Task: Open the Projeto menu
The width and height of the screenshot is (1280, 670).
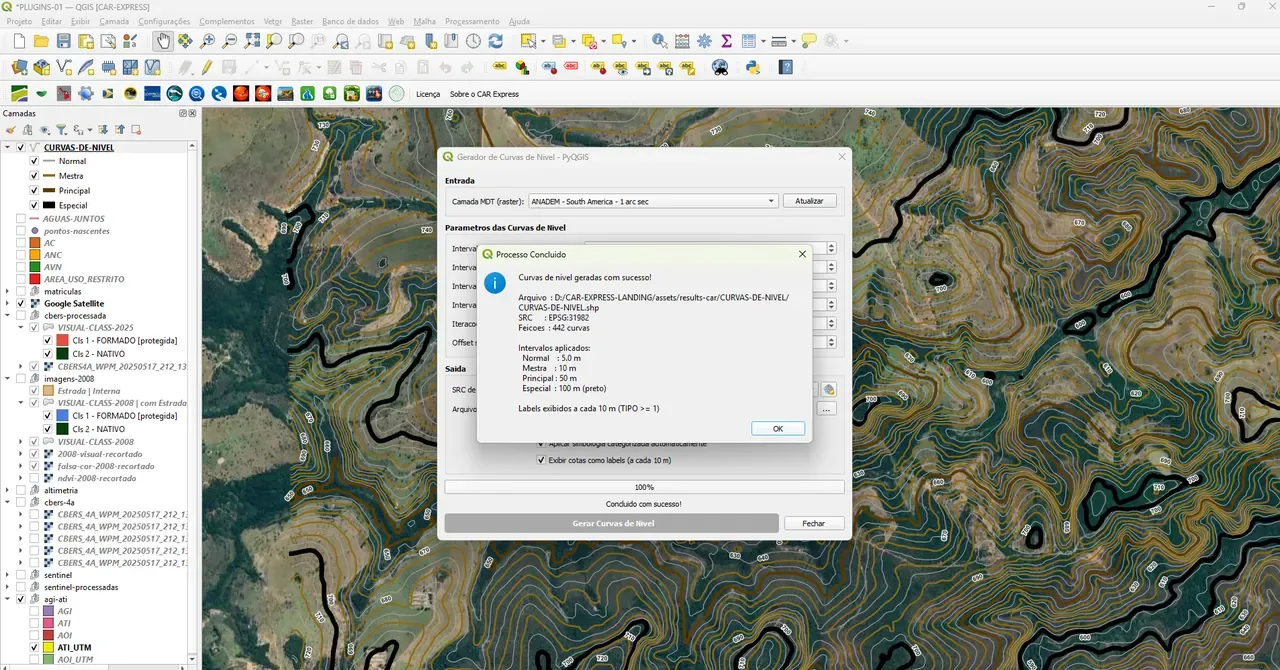Action: (19, 21)
